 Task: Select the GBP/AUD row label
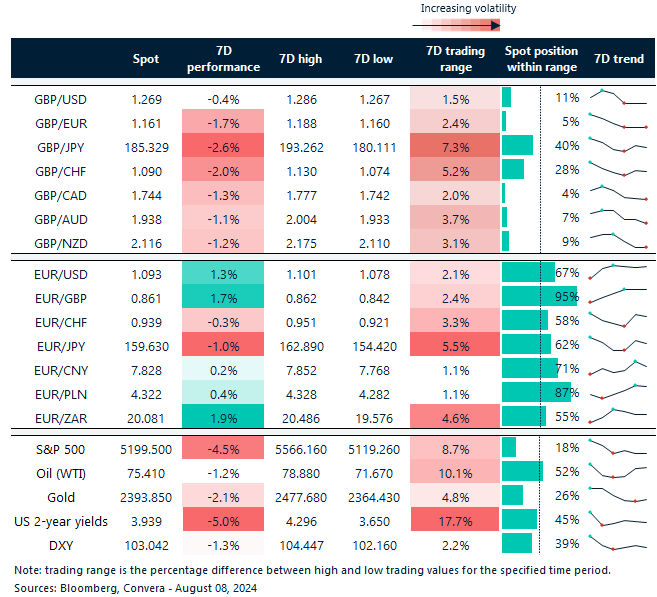61,220
